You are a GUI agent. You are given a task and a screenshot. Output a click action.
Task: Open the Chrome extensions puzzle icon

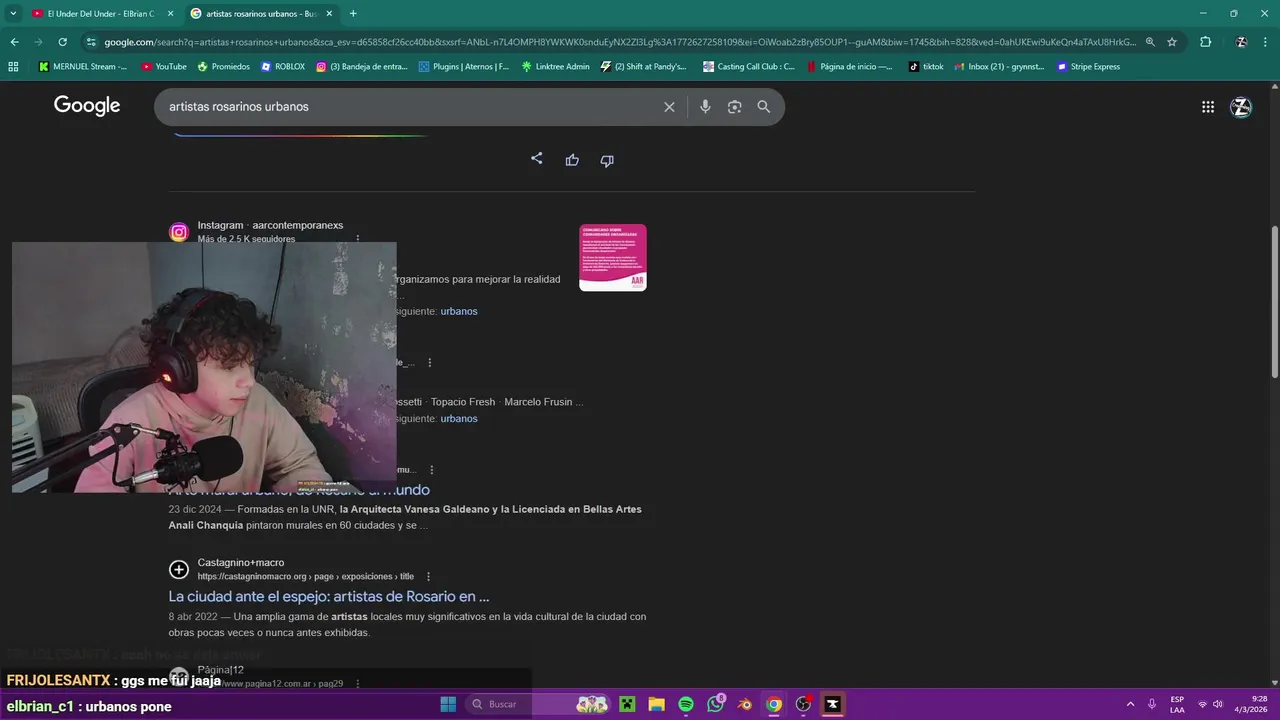click(x=1205, y=42)
